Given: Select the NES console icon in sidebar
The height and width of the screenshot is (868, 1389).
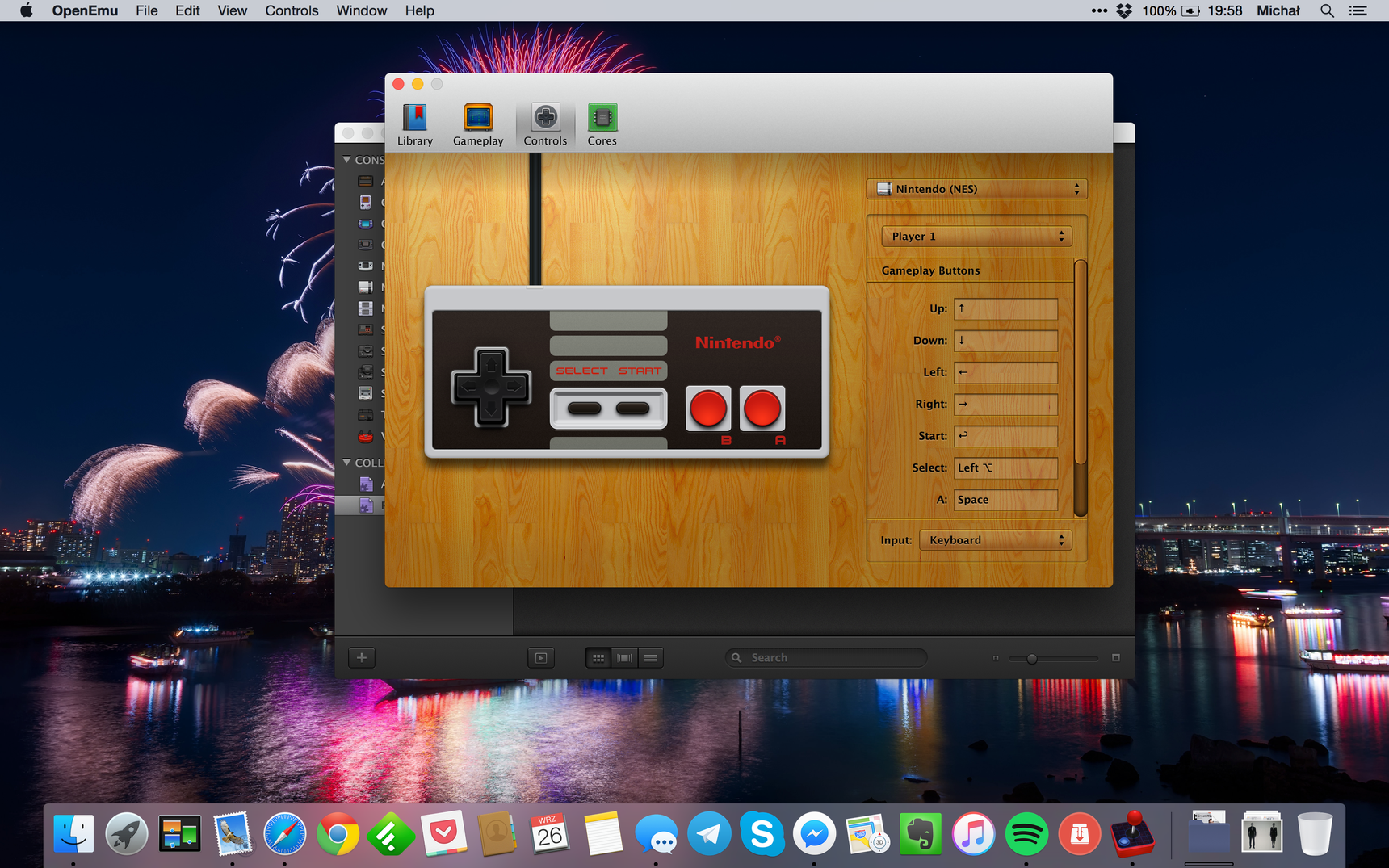Looking at the screenshot, I should (366, 287).
